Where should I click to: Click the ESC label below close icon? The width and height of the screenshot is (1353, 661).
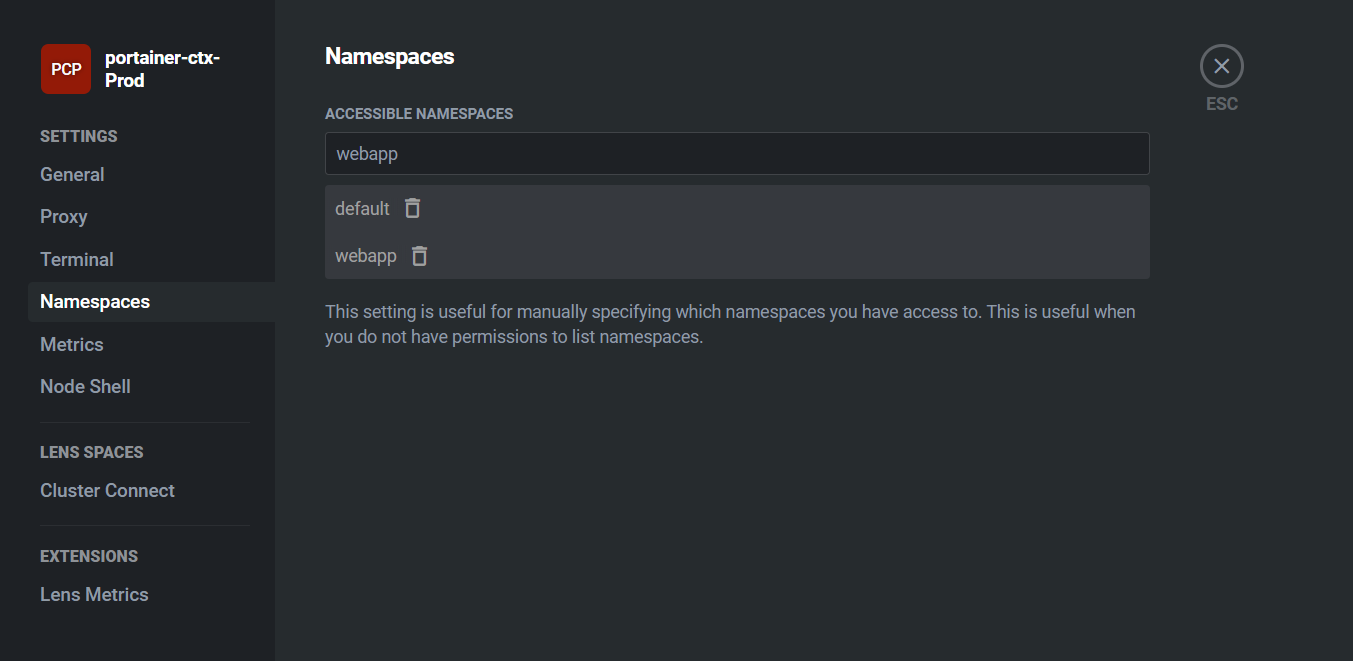(1222, 104)
